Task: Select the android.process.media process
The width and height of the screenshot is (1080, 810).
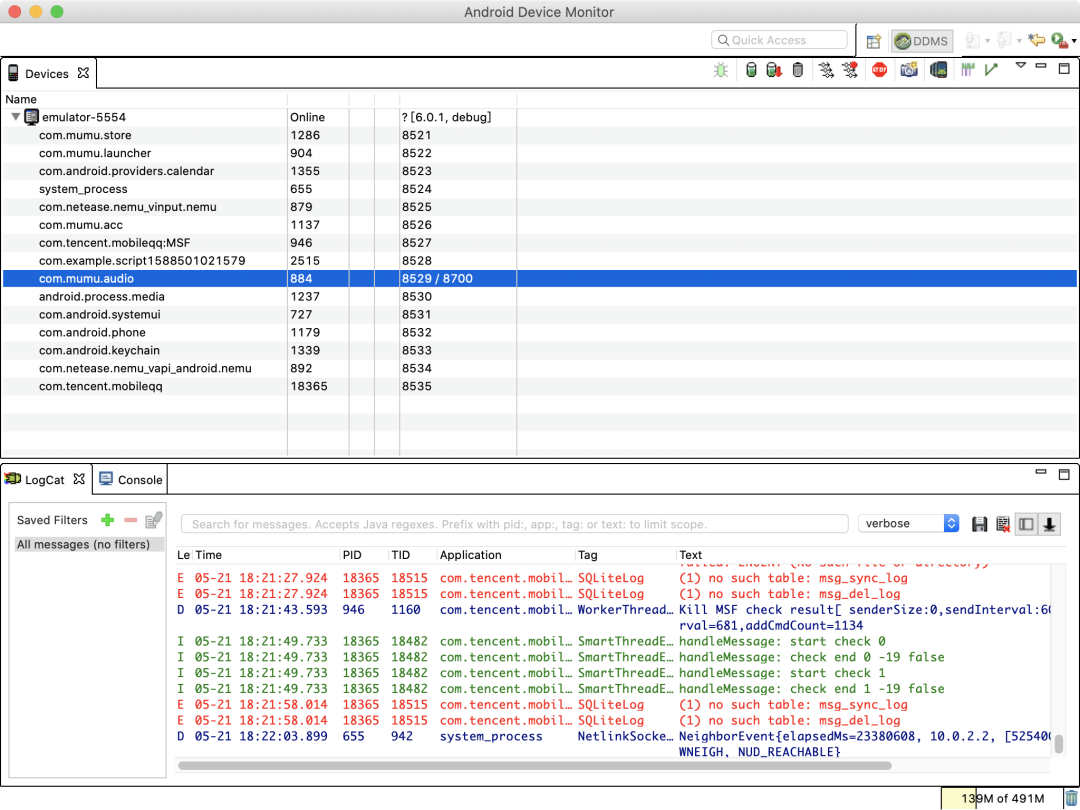Action: coord(539,296)
